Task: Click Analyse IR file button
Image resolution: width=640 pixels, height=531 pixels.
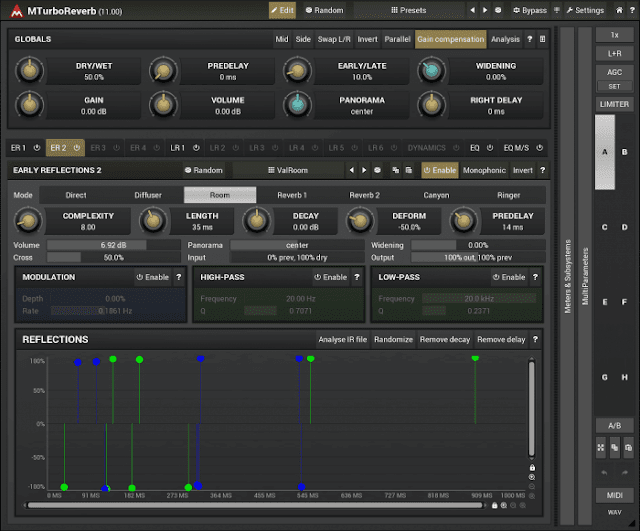Action: (342, 340)
